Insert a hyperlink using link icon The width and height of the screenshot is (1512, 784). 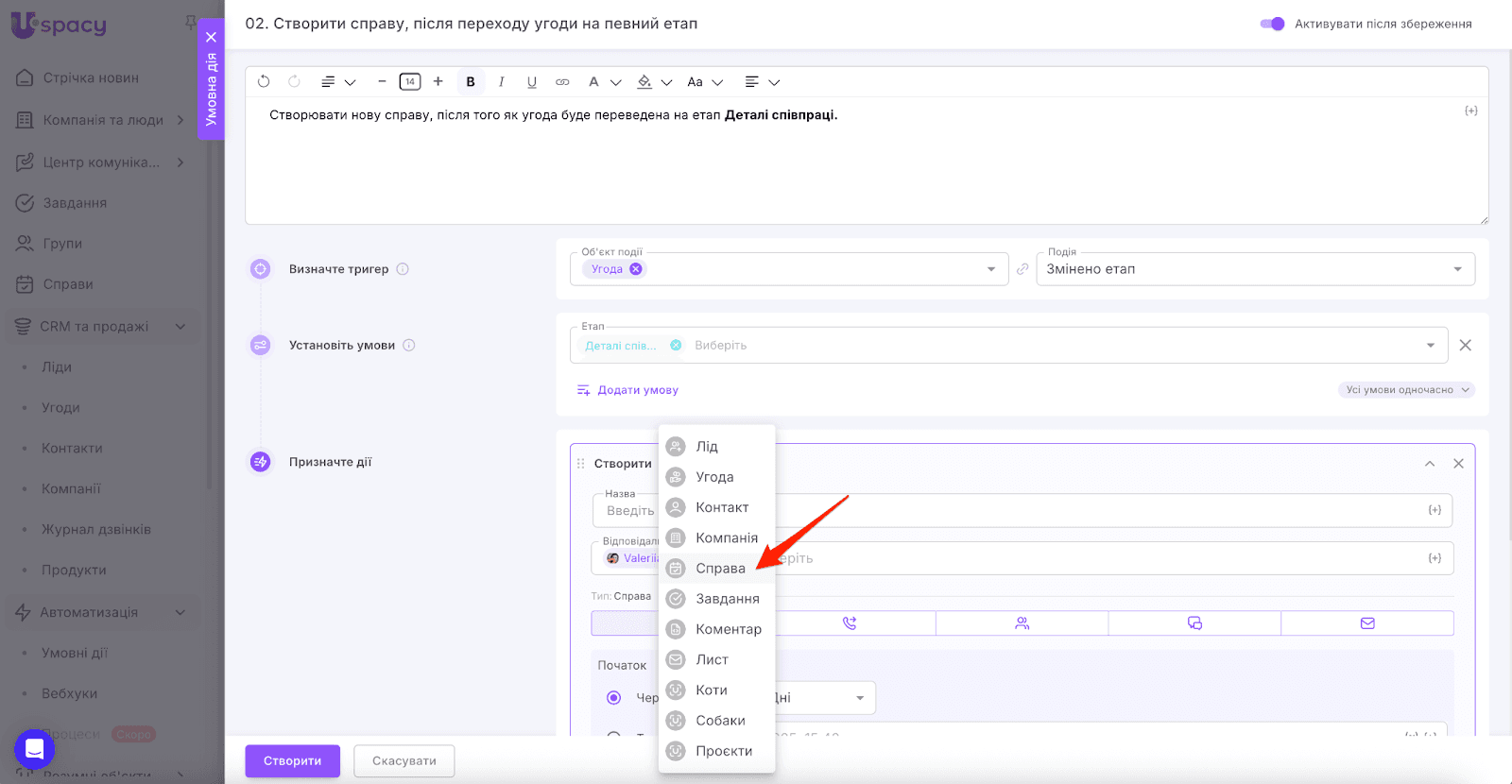562,82
